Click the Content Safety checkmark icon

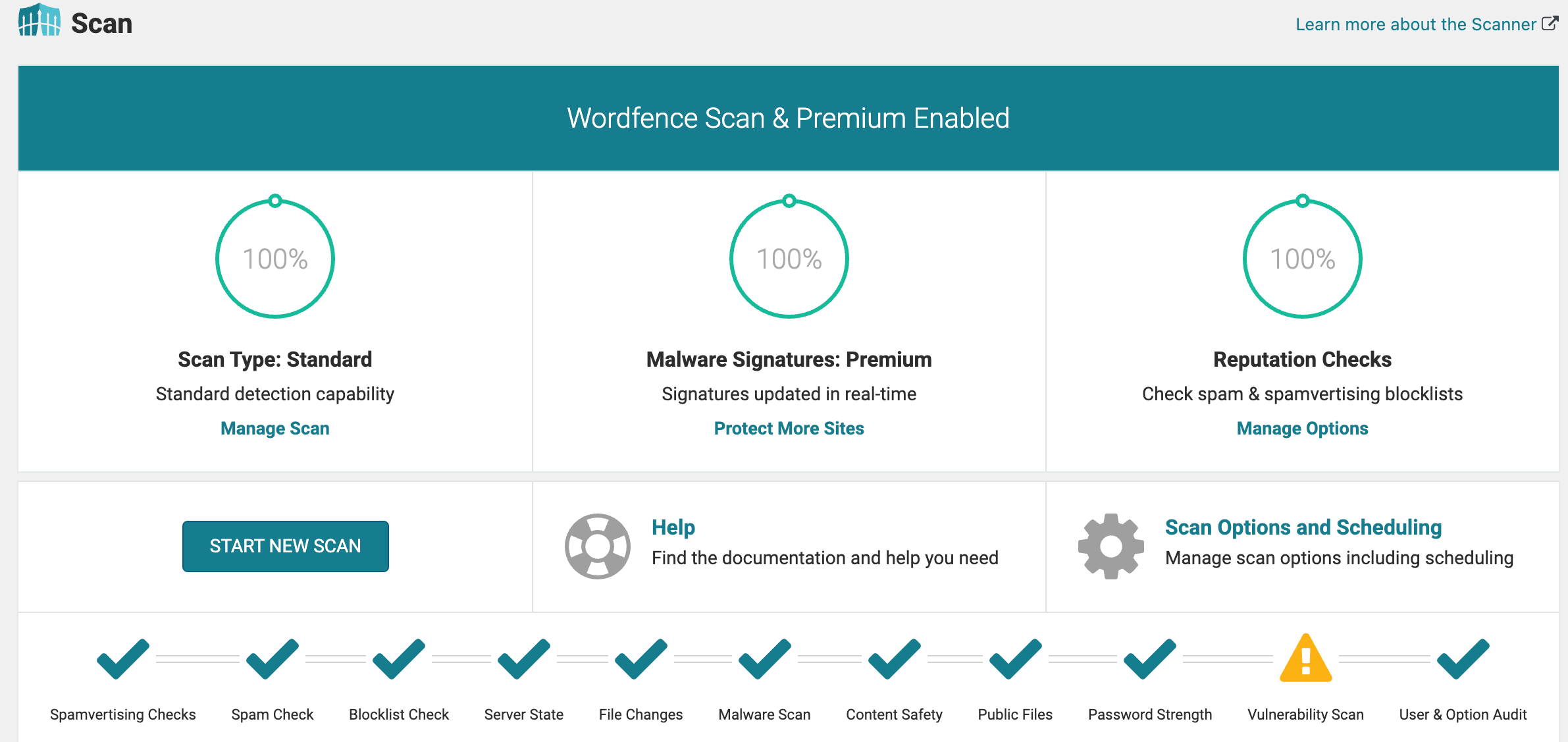tap(893, 658)
